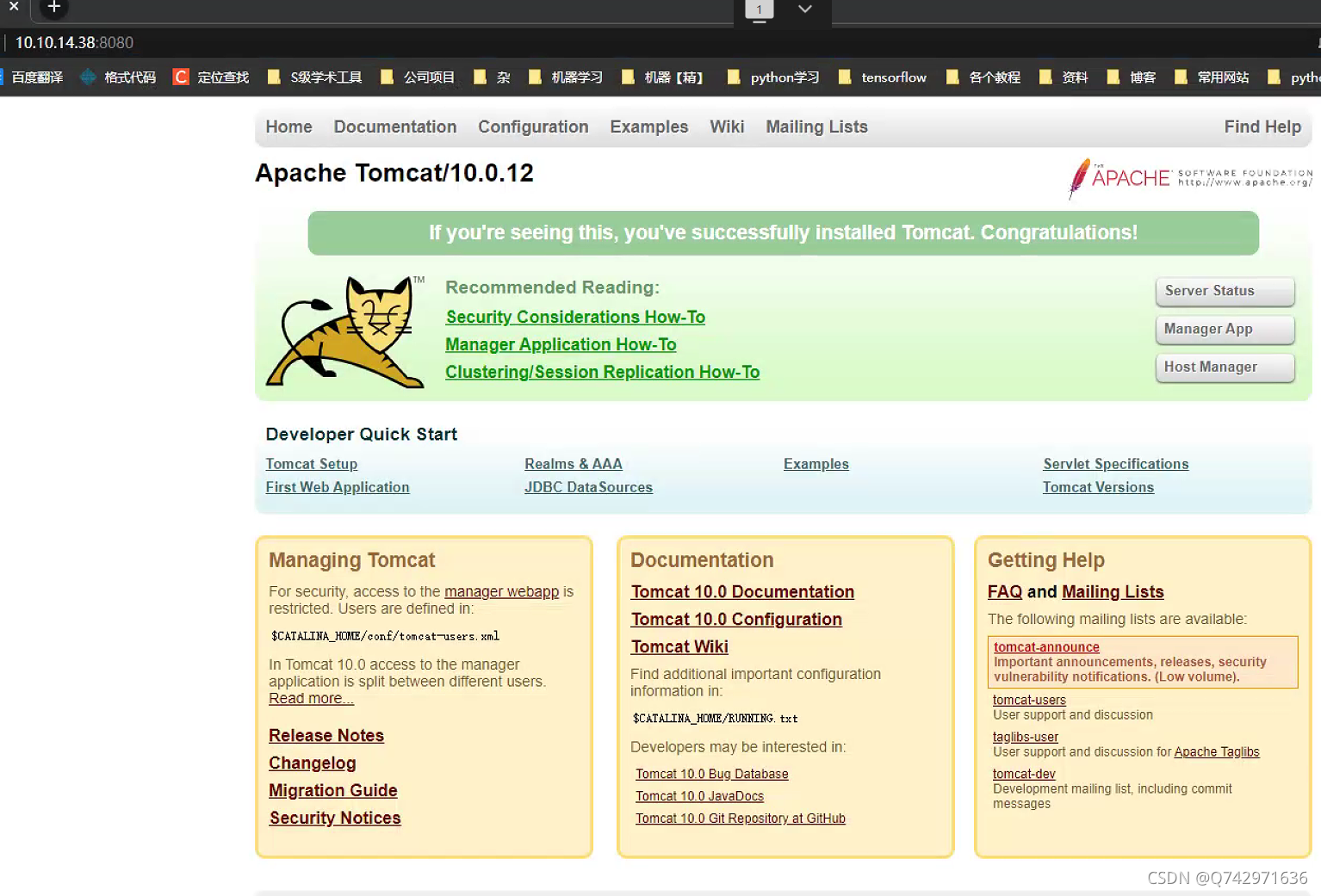Screen dimensions: 1321x896
Task: Close the current browser tab
Action: [x=14, y=6]
